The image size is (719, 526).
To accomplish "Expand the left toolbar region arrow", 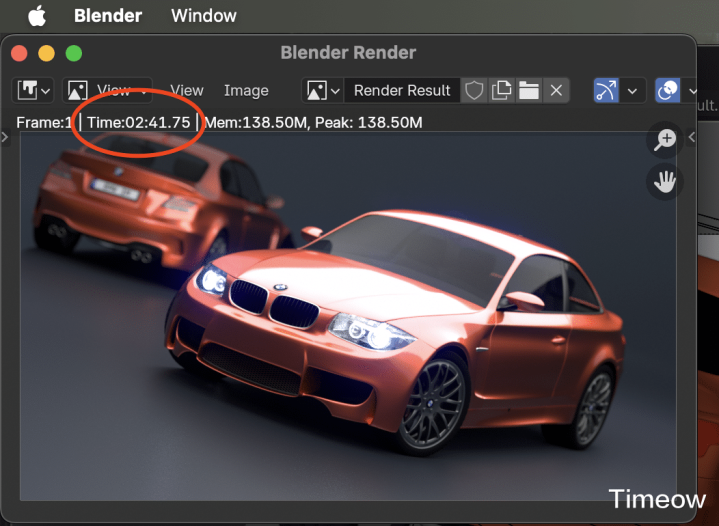I will (5, 137).
